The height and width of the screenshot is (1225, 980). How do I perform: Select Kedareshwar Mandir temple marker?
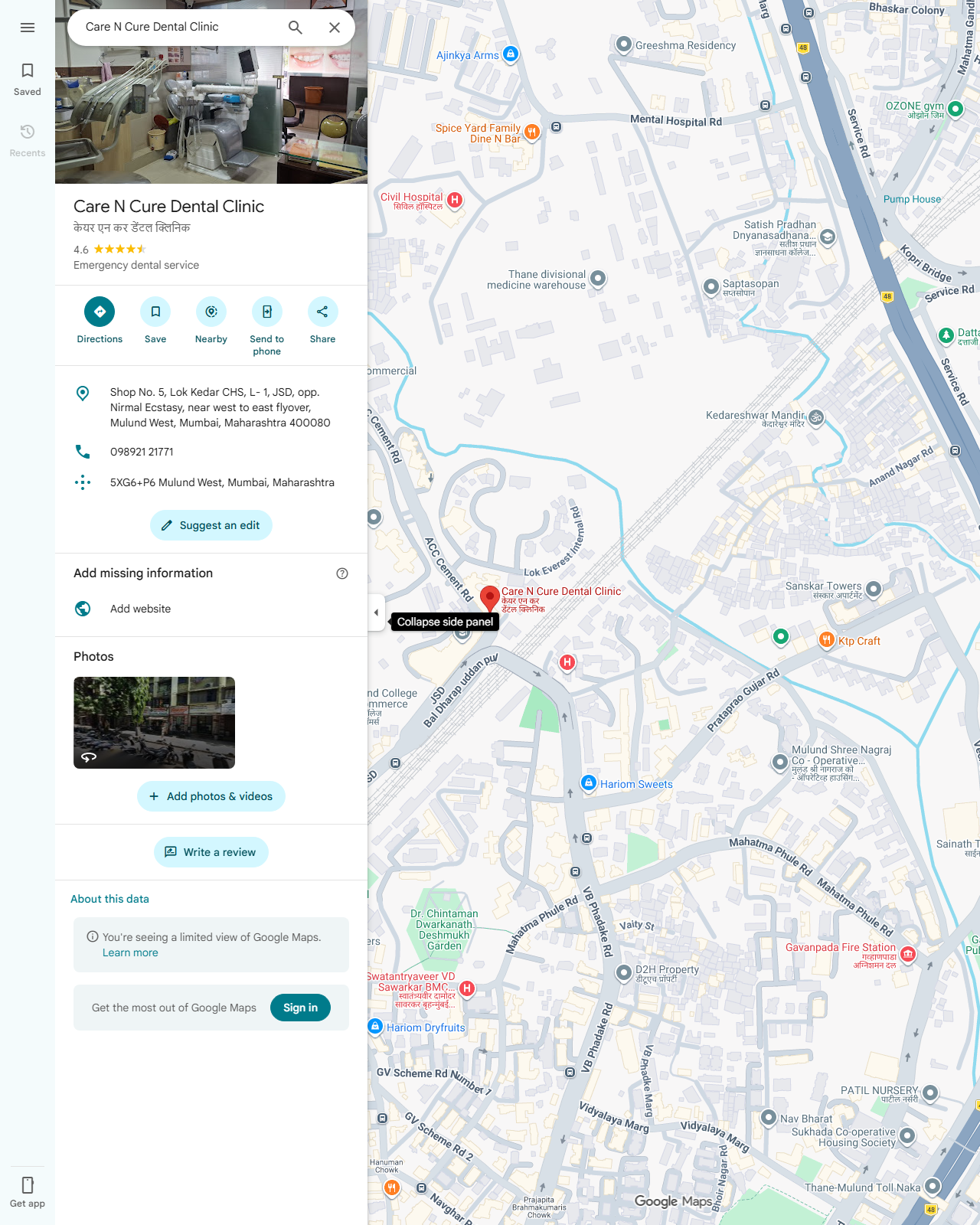tap(816, 417)
